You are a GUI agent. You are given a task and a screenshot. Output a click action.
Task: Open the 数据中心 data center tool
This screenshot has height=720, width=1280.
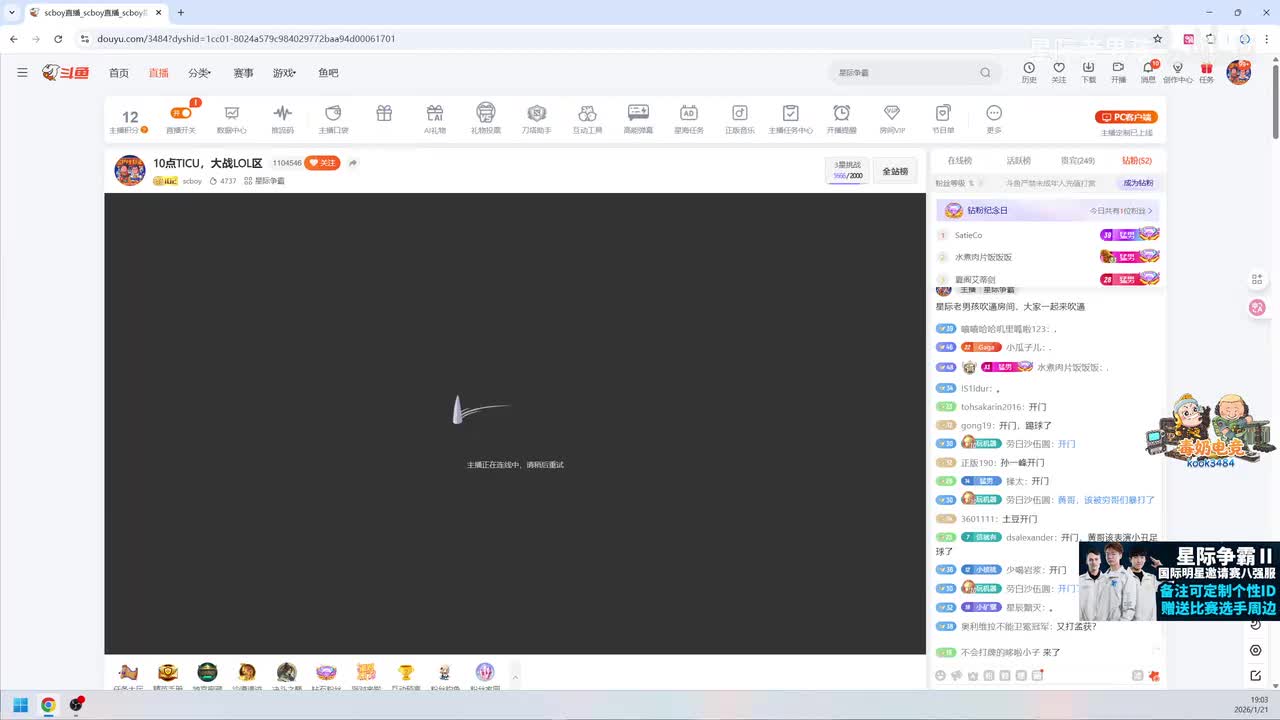click(x=232, y=119)
